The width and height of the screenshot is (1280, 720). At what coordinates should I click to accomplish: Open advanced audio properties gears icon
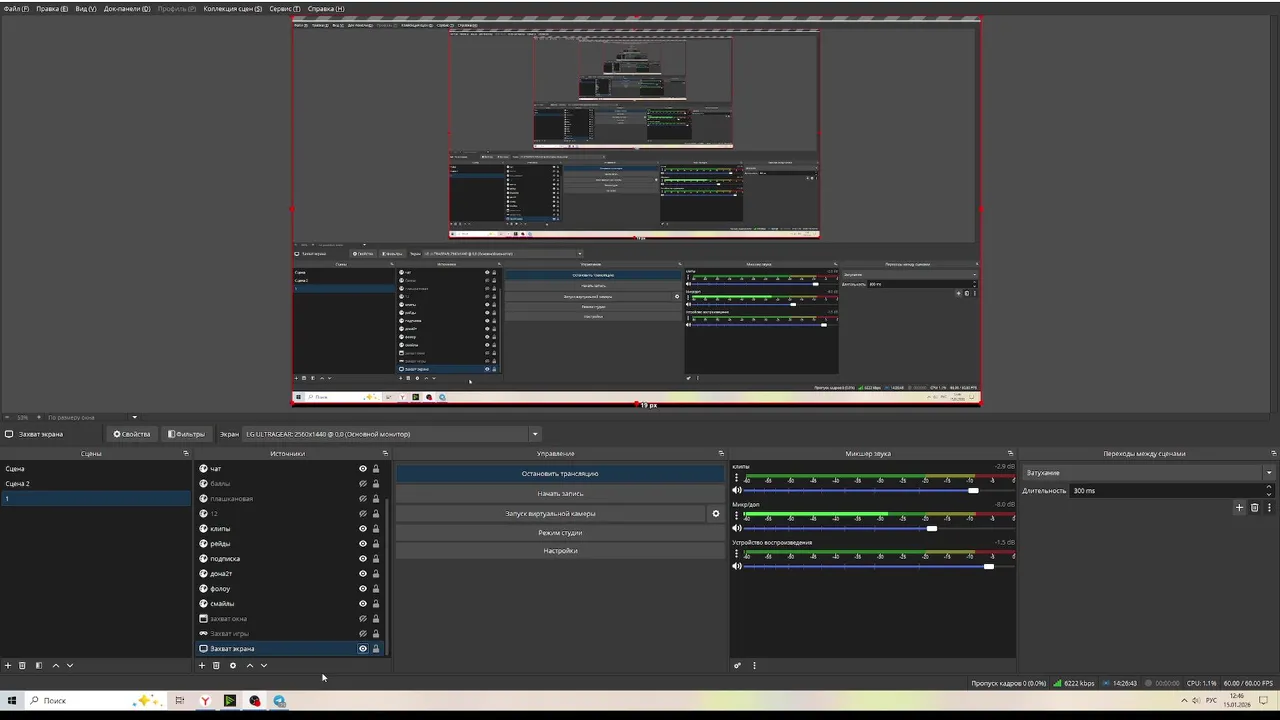738,665
